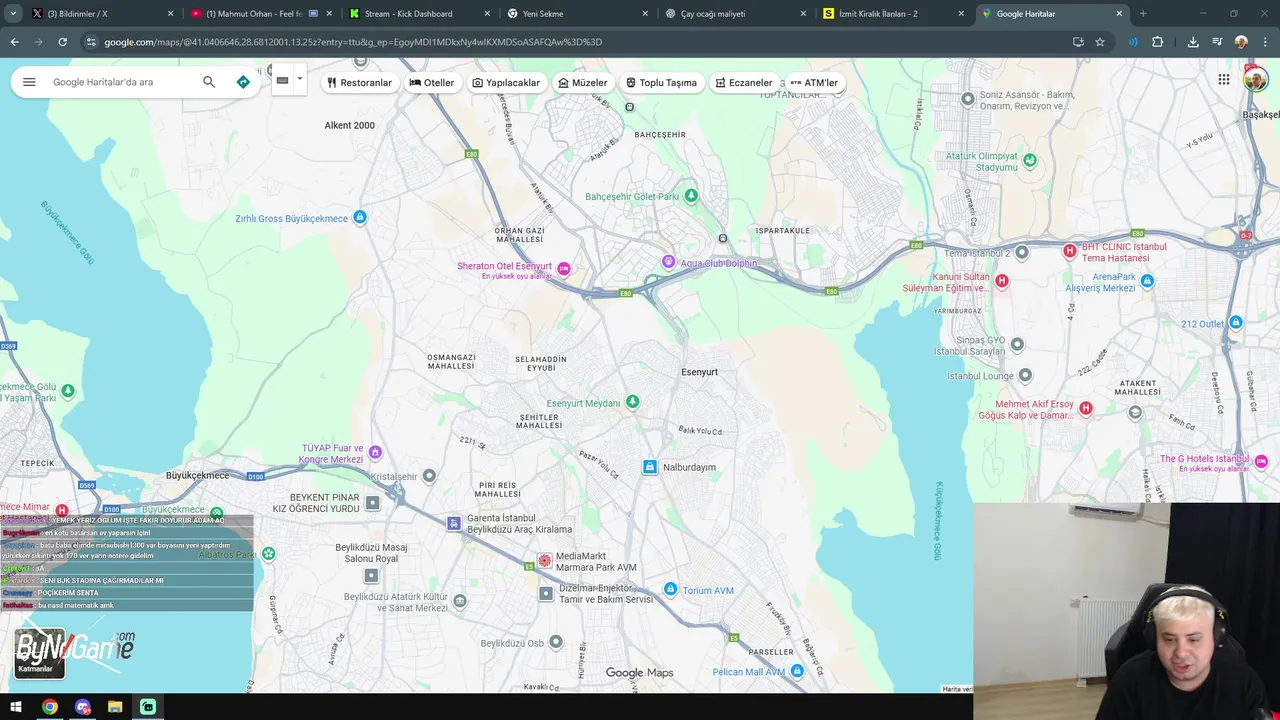
Task: Select the Zırhlı Gross Büyükçekmece shopping pin
Action: [x=360, y=217]
